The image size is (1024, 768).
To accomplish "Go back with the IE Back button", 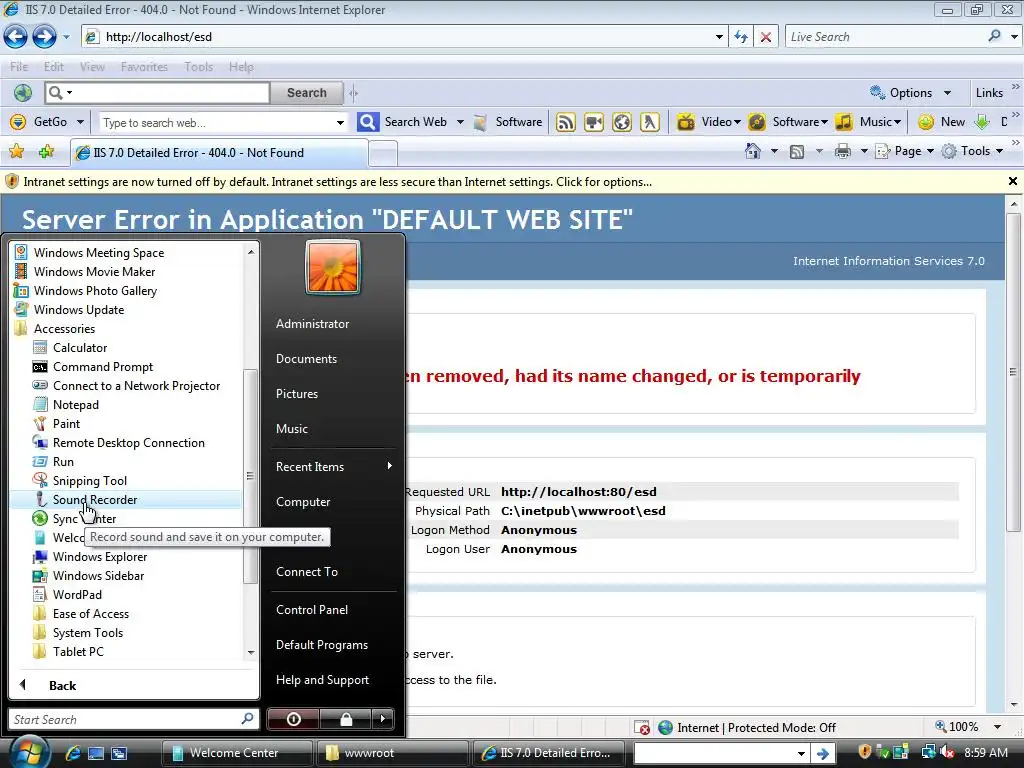I will click(16, 37).
